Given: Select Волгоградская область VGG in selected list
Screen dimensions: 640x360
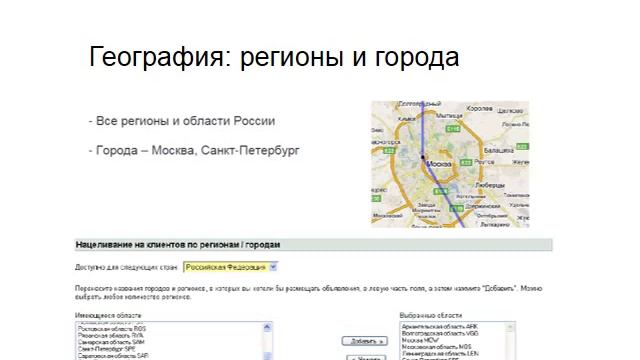Looking at the screenshot, I should tap(440, 333).
